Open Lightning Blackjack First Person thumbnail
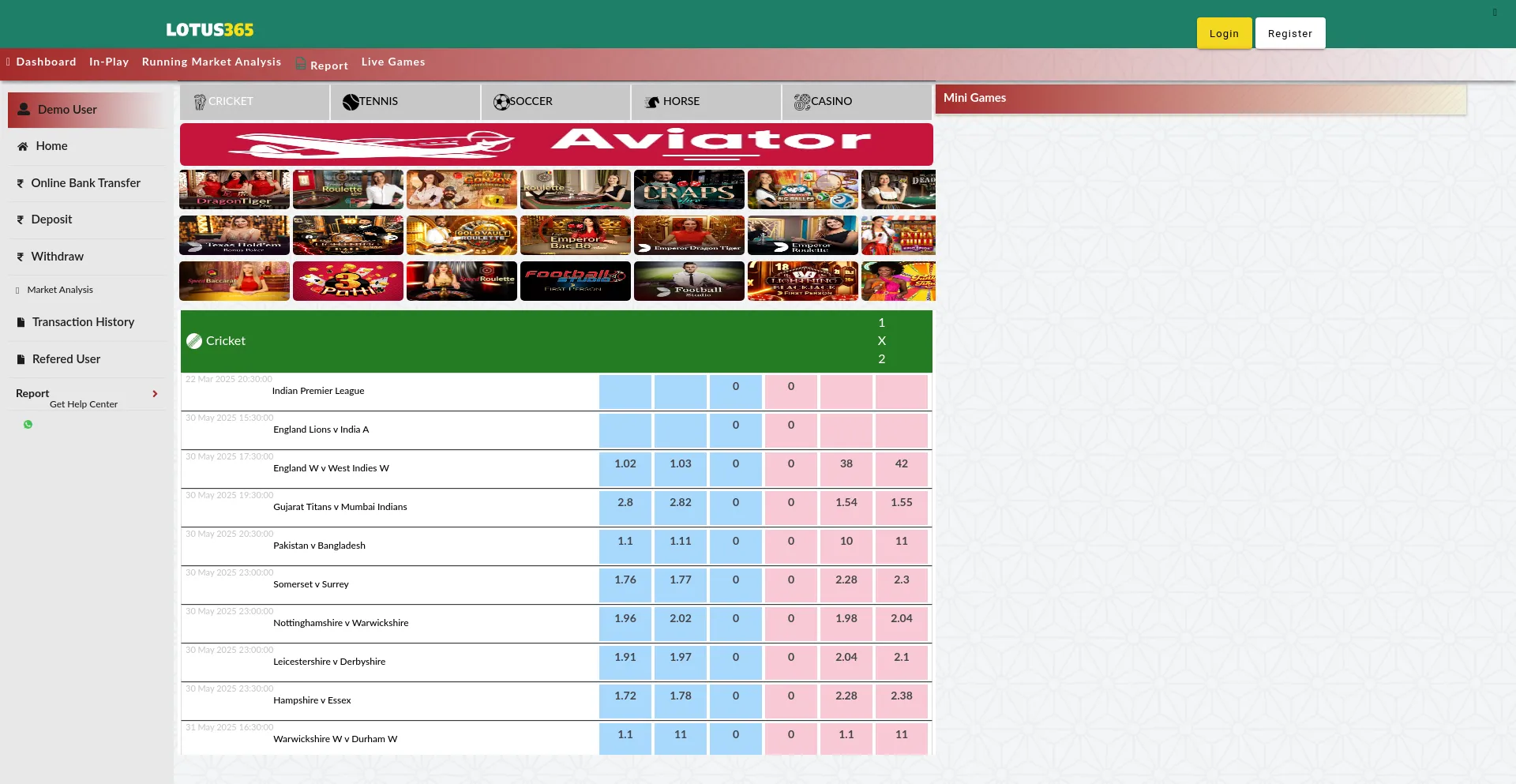1516x784 pixels. 803,281
